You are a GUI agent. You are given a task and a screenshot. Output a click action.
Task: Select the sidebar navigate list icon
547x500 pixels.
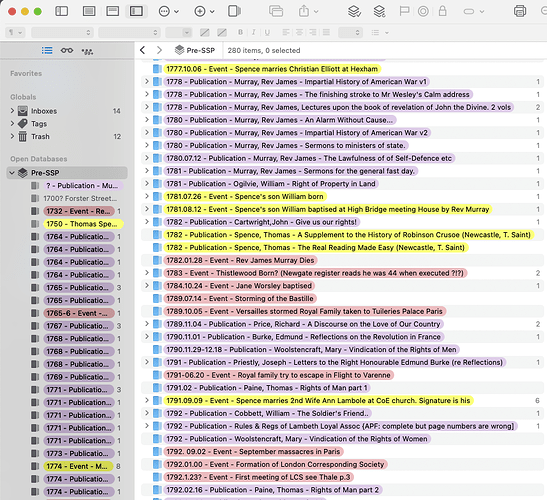point(47,51)
